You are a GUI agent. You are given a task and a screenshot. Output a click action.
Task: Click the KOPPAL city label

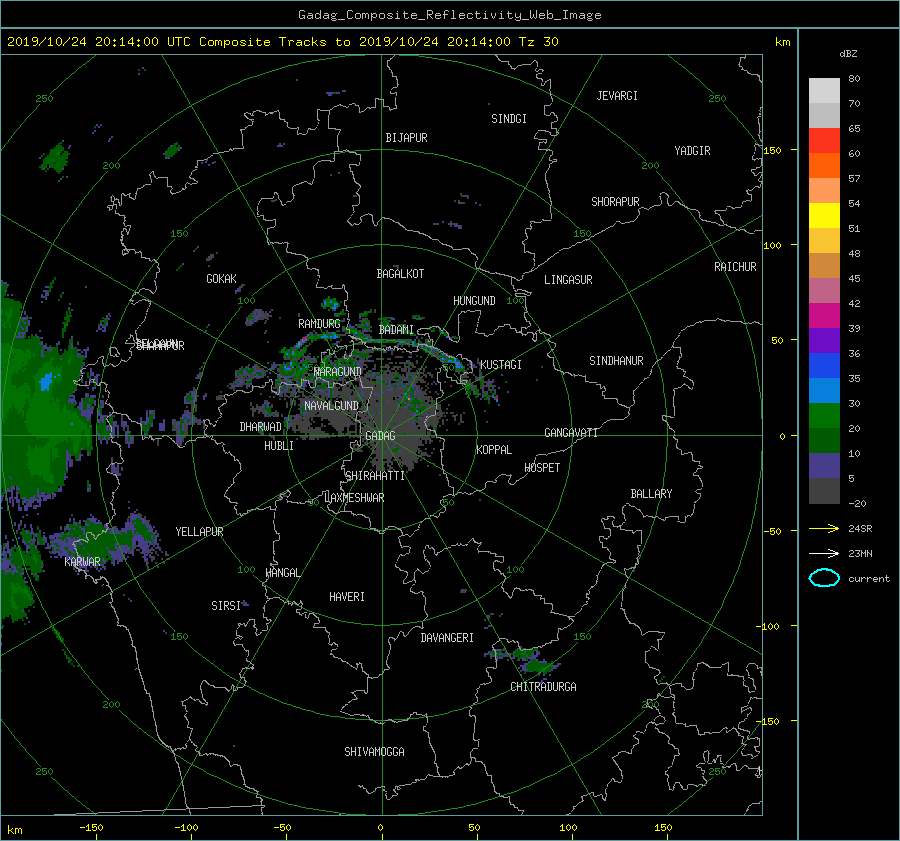(x=494, y=450)
